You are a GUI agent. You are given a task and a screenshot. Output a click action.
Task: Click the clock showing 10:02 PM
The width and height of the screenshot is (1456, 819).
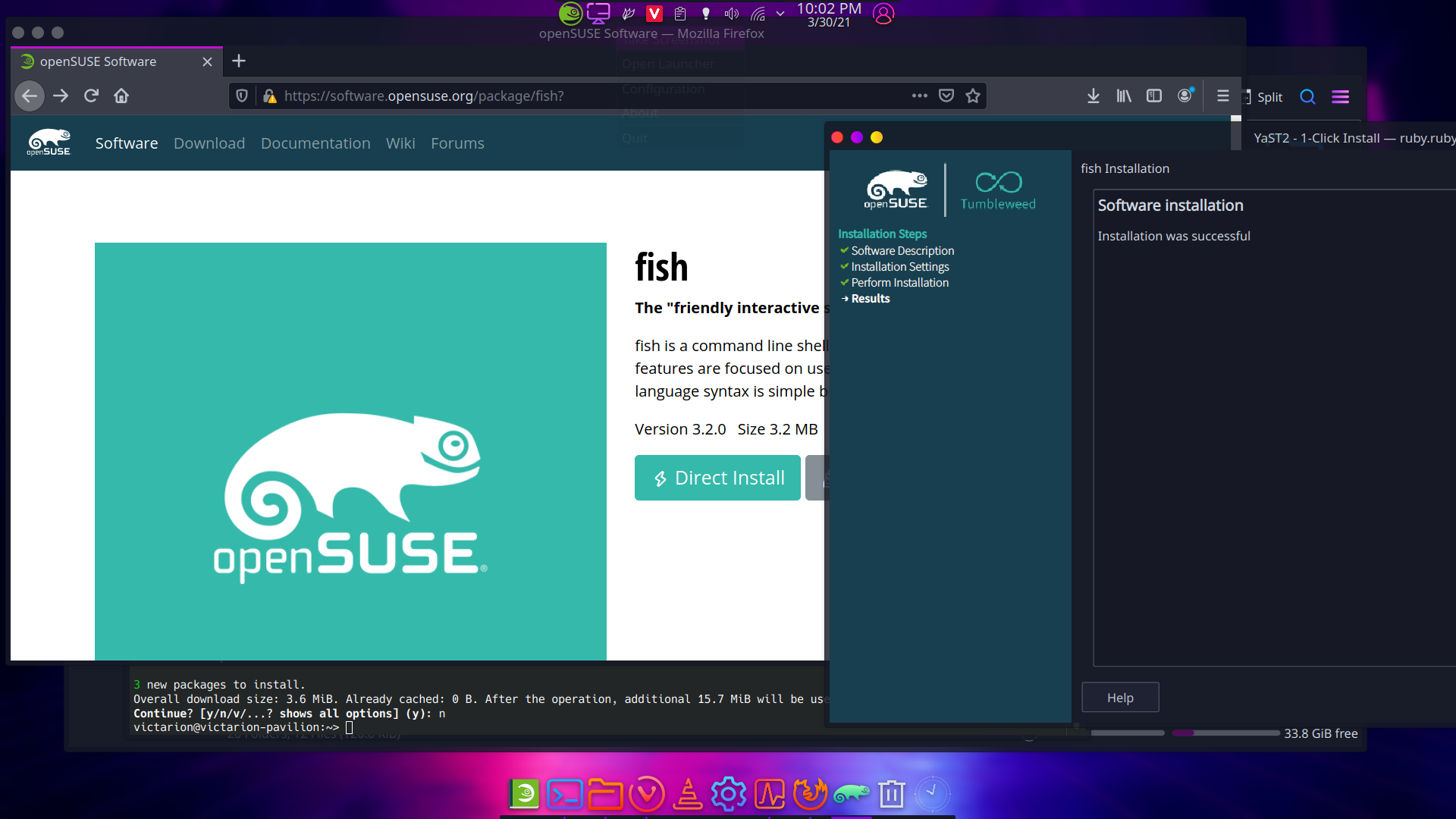[829, 14]
